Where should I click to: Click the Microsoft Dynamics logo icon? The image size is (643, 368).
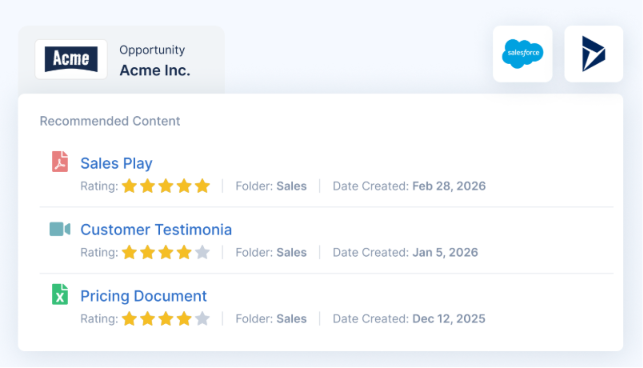pos(593,54)
